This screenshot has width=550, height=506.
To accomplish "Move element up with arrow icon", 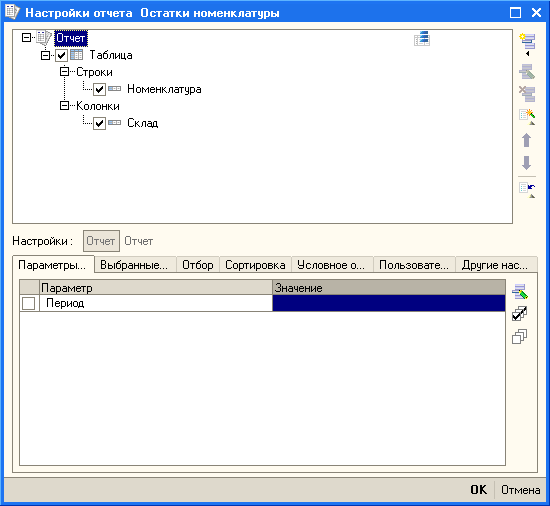I will [x=526, y=140].
